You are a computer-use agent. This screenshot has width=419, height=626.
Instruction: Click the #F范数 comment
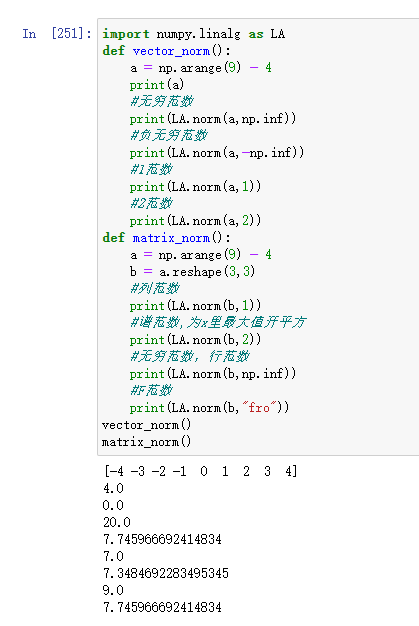point(151,390)
